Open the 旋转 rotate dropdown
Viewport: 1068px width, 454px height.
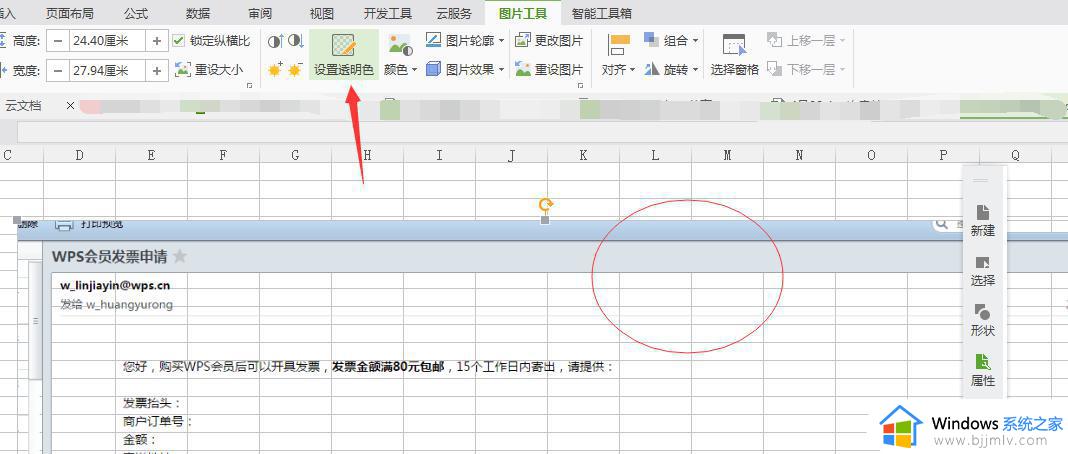coord(672,69)
